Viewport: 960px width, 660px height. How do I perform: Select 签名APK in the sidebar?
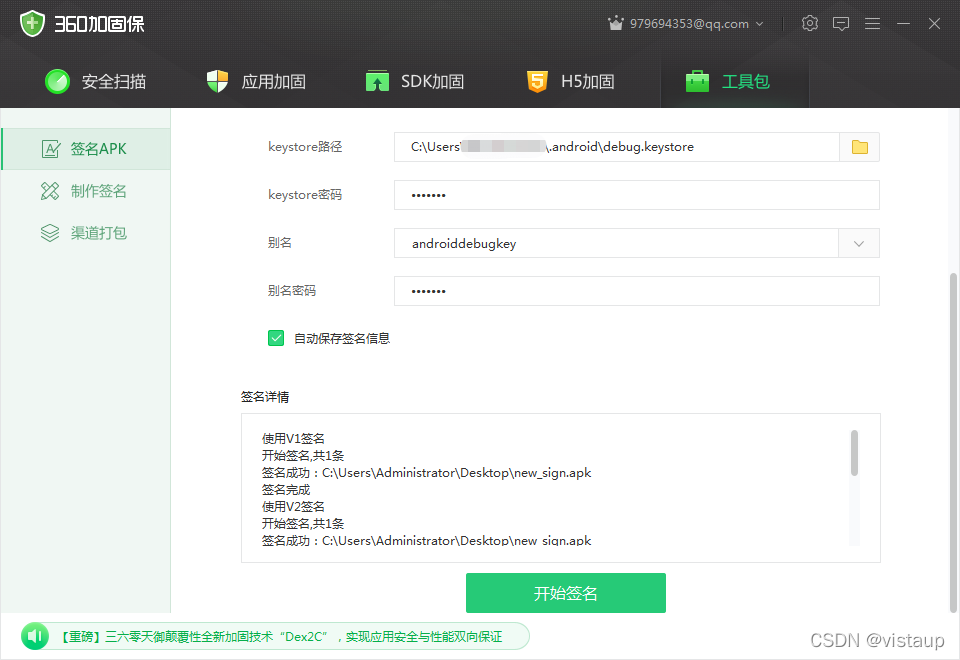(86, 149)
